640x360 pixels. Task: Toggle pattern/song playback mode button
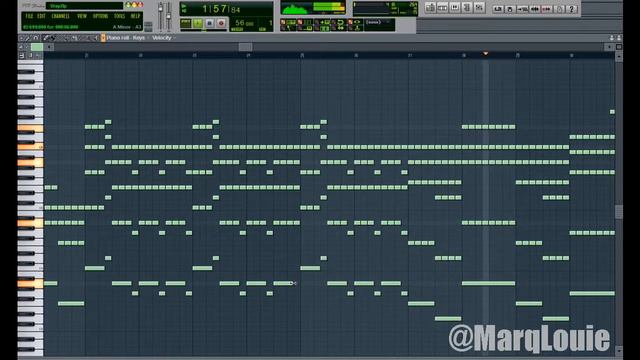[185, 23]
